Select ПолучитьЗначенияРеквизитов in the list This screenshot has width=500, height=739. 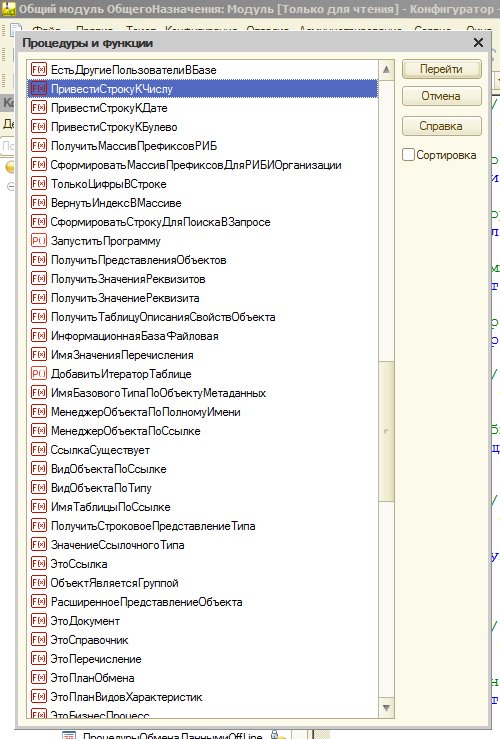coord(203,279)
